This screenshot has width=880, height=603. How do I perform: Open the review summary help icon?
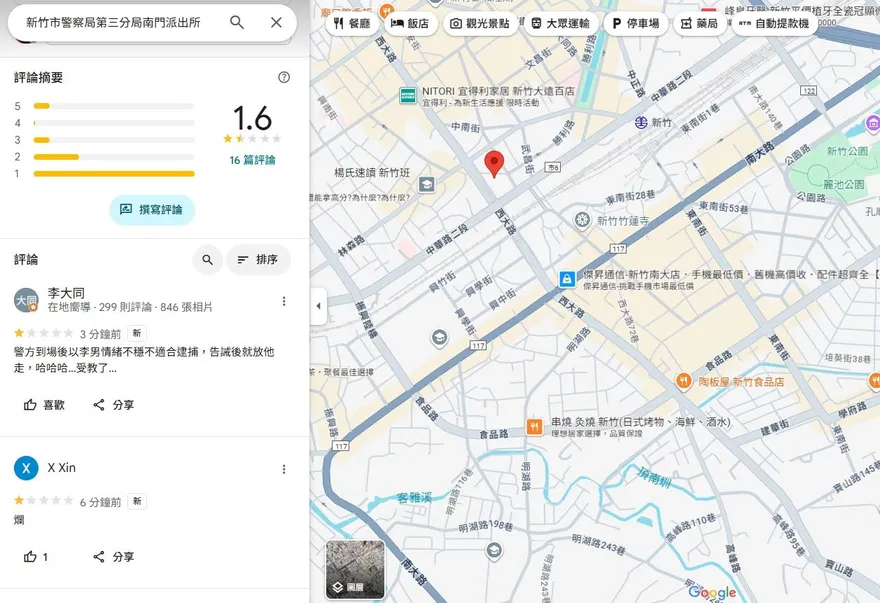click(284, 77)
